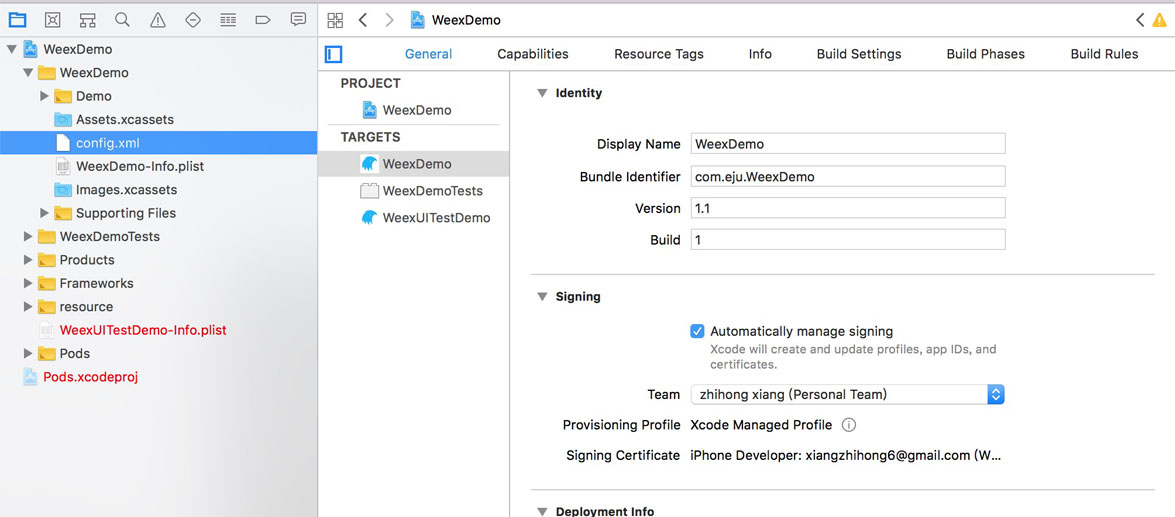Collapse the Identity section
The image size is (1175, 517).
pyautogui.click(x=542, y=93)
